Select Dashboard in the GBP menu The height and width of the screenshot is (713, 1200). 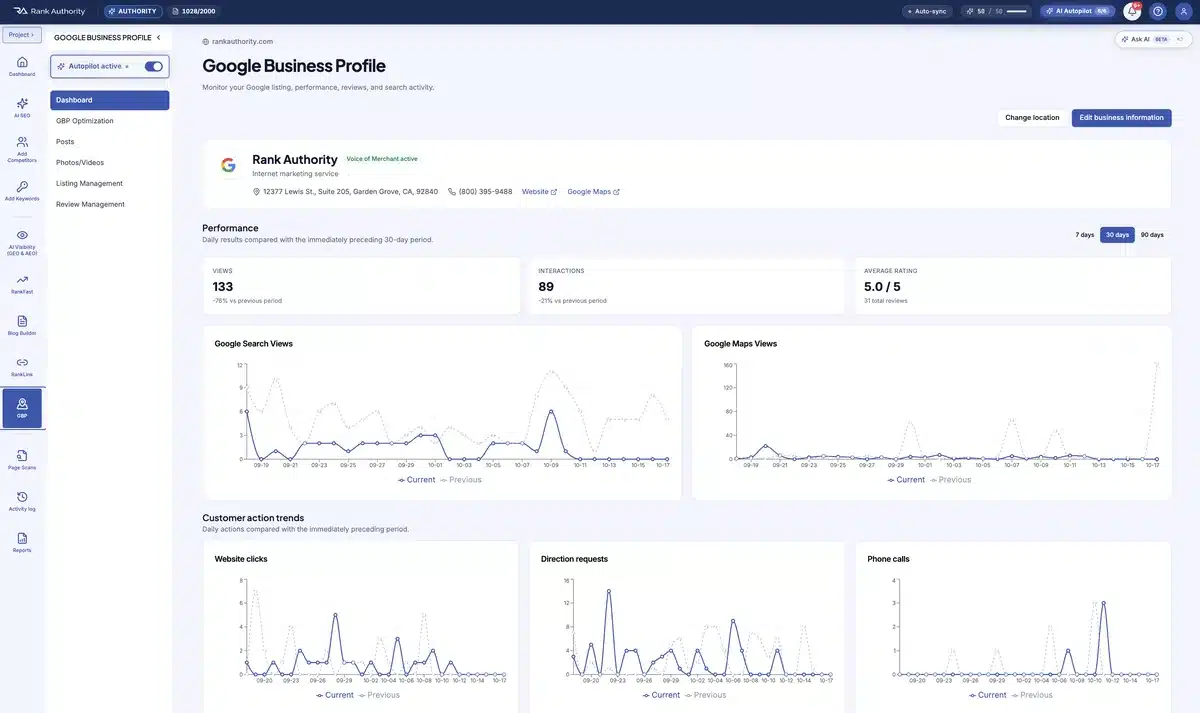[110, 100]
